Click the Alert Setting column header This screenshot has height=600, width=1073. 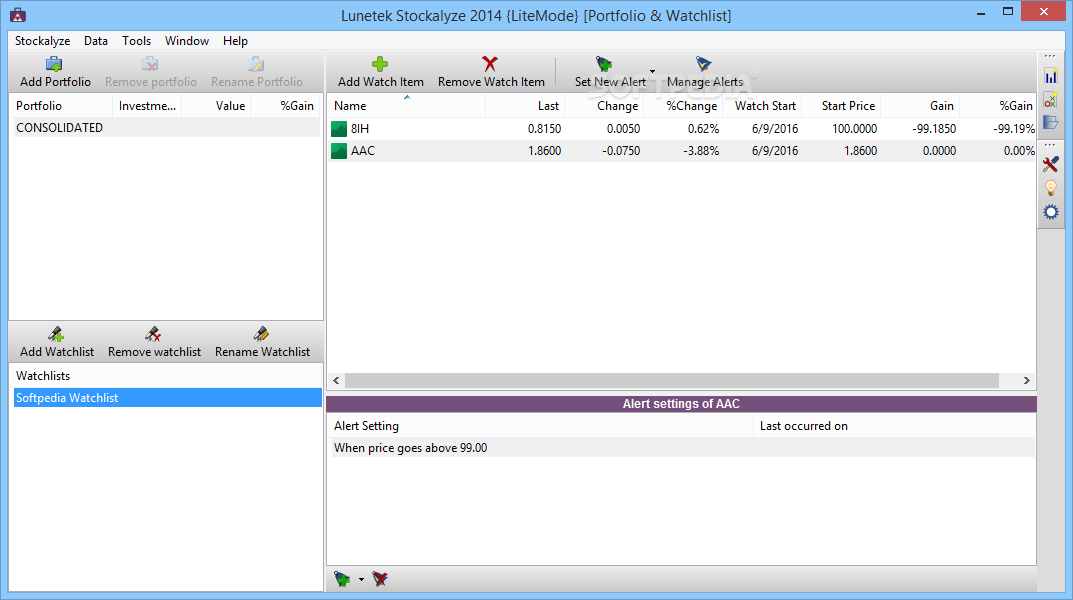coord(541,426)
